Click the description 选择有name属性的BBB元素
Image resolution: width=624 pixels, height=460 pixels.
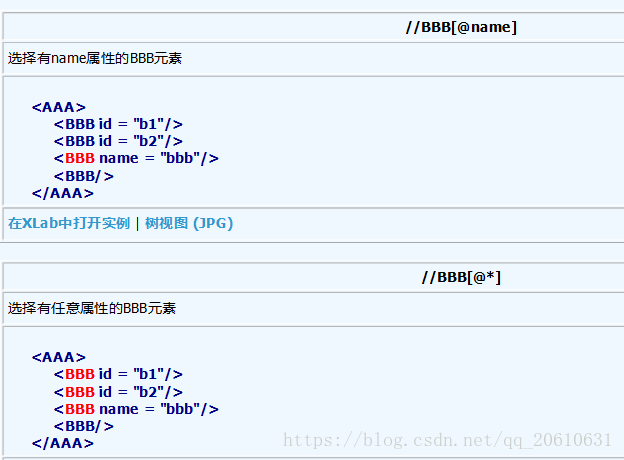pos(95,58)
